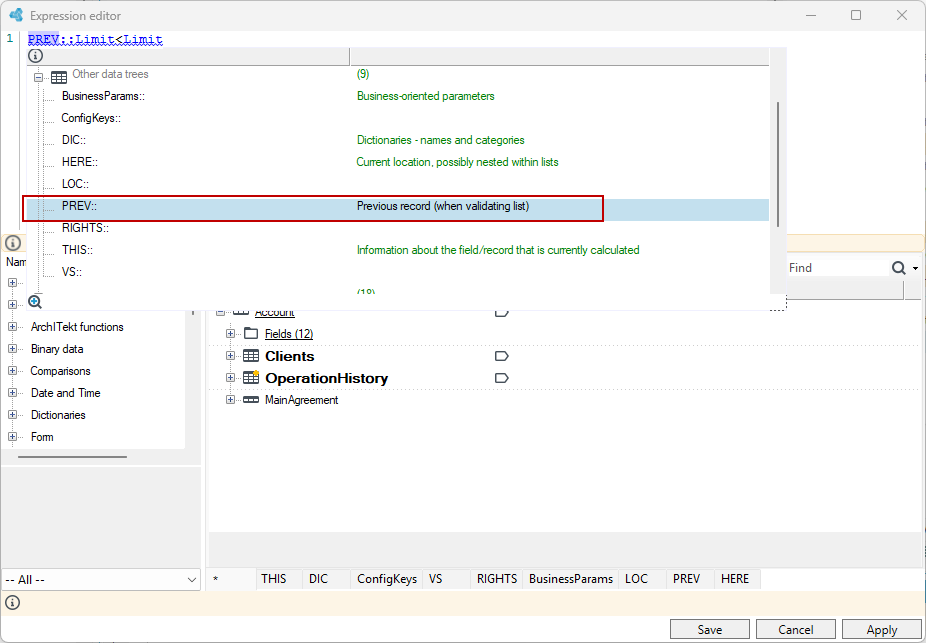
Task: Click the Expression editor app icon in the title bar
Action: [16, 15]
